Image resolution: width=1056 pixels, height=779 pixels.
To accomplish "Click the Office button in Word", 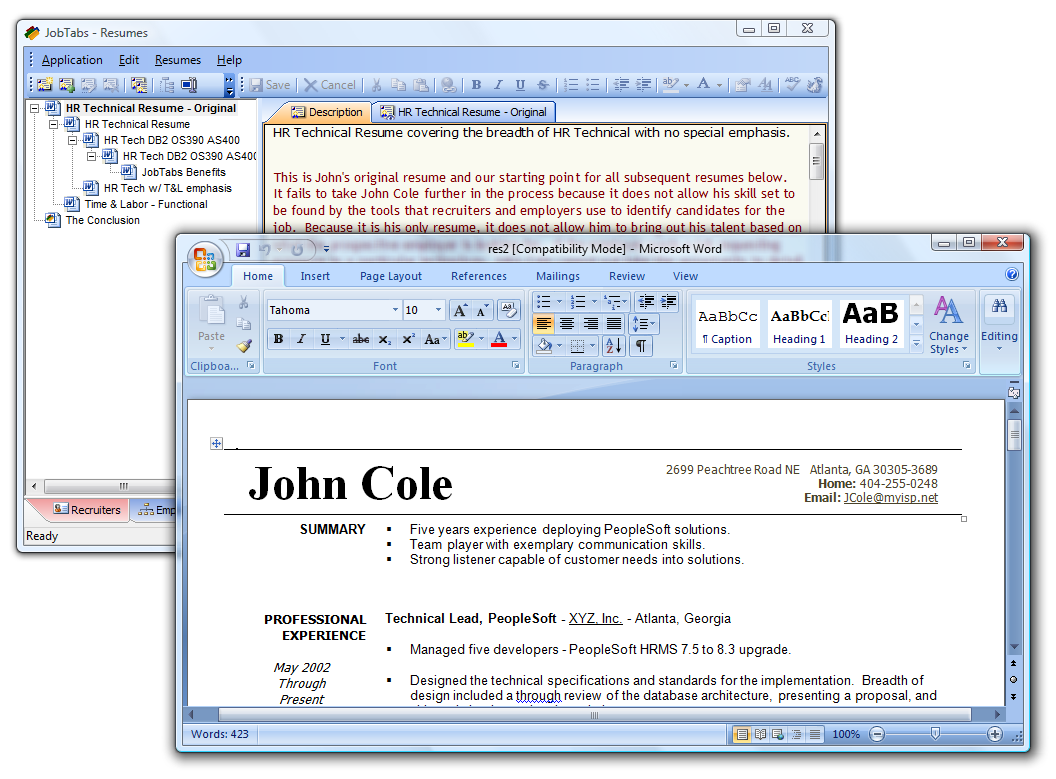I will 205,259.
